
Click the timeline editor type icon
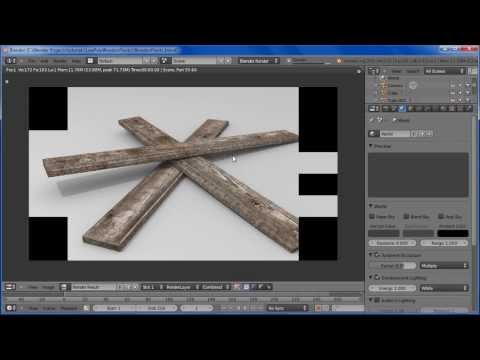pyautogui.click(x=11, y=308)
